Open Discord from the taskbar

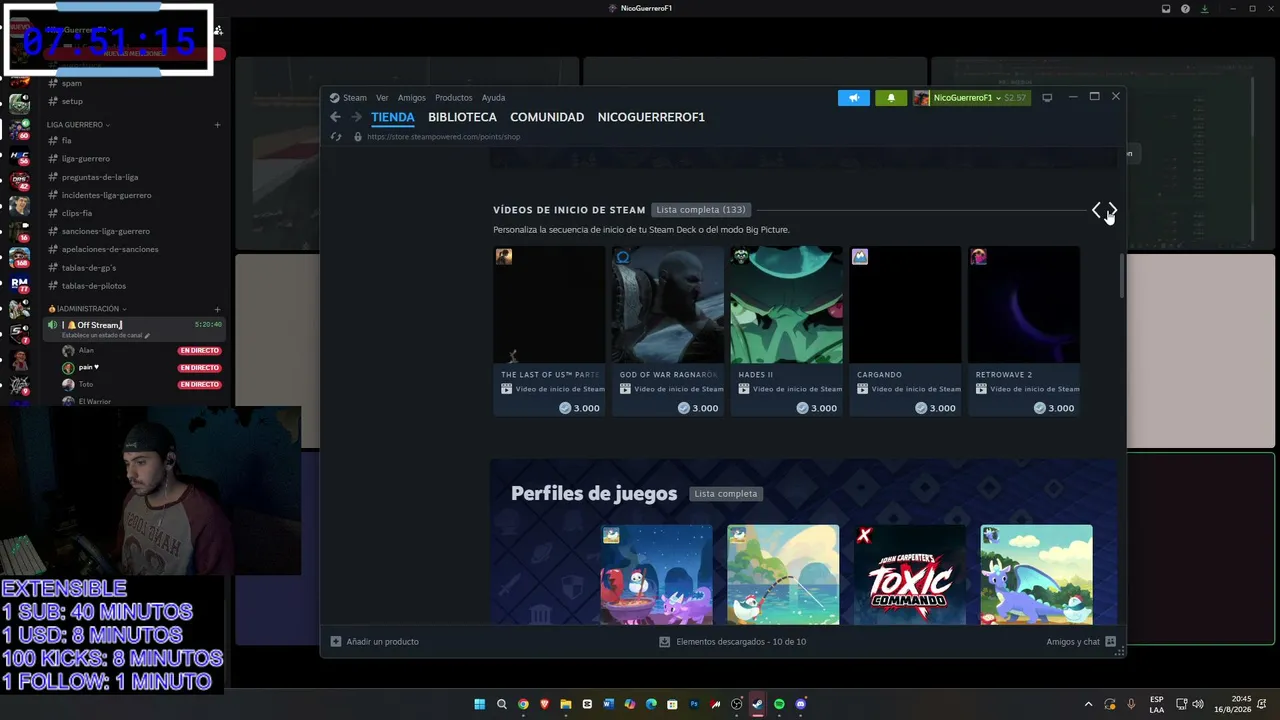click(801, 704)
